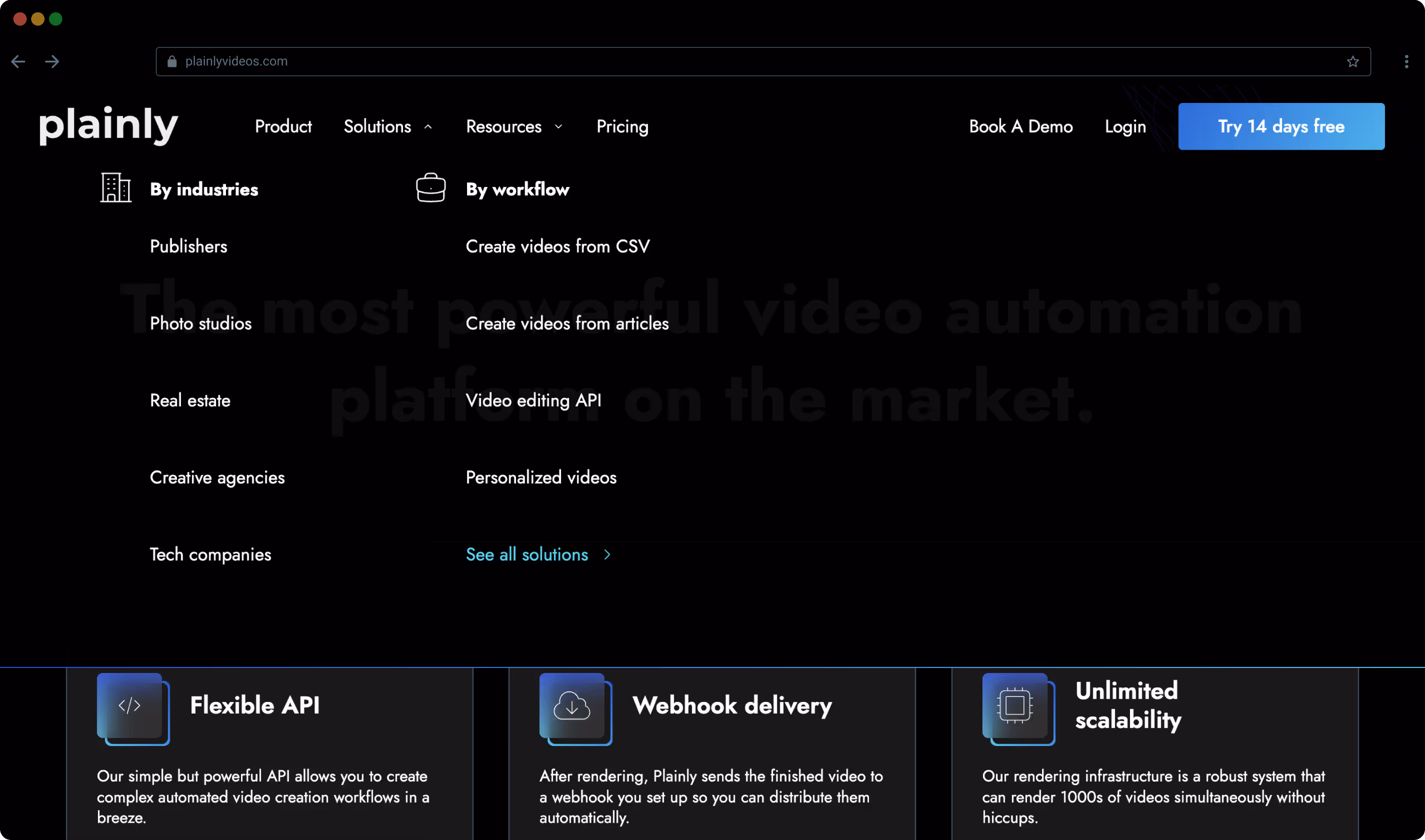Viewport: 1425px width, 840px height.
Task: Click the bookmark star in the address bar
Action: (x=1353, y=61)
